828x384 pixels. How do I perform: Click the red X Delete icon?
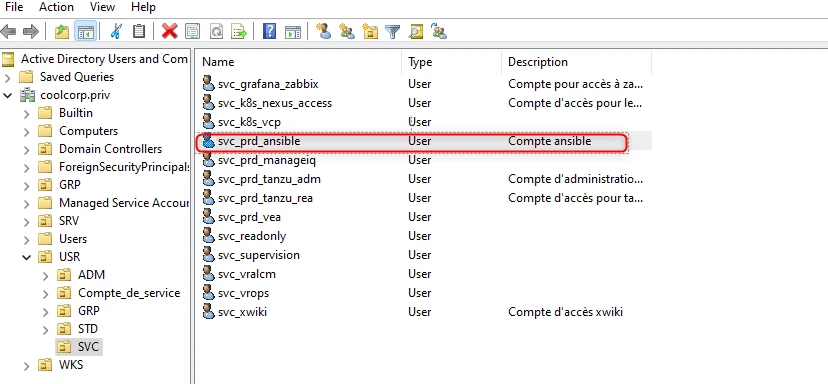pyautogui.click(x=170, y=32)
